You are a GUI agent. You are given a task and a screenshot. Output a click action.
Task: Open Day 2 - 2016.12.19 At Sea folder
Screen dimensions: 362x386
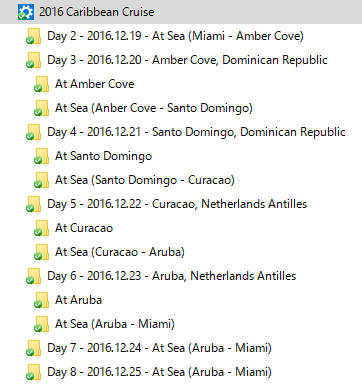(175, 36)
